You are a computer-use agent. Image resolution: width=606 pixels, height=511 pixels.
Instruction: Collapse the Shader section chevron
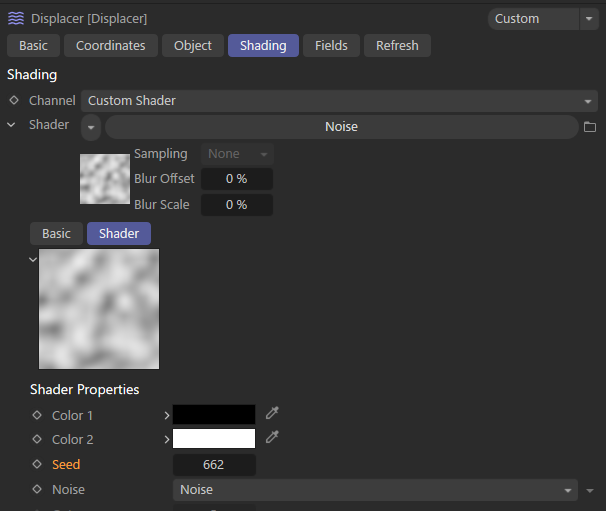12,125
